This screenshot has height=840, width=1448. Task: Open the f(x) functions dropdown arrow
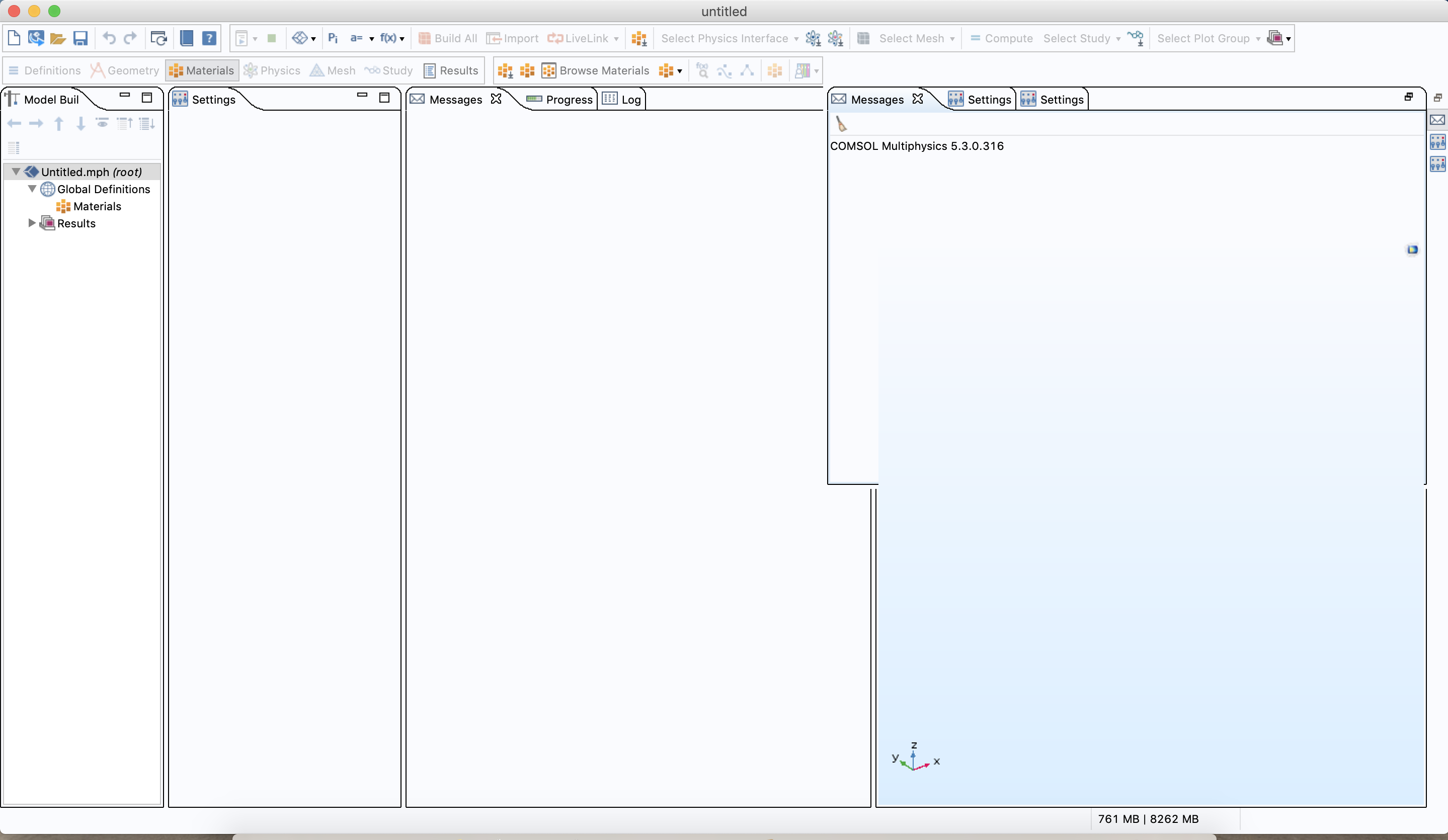point(401,39)
